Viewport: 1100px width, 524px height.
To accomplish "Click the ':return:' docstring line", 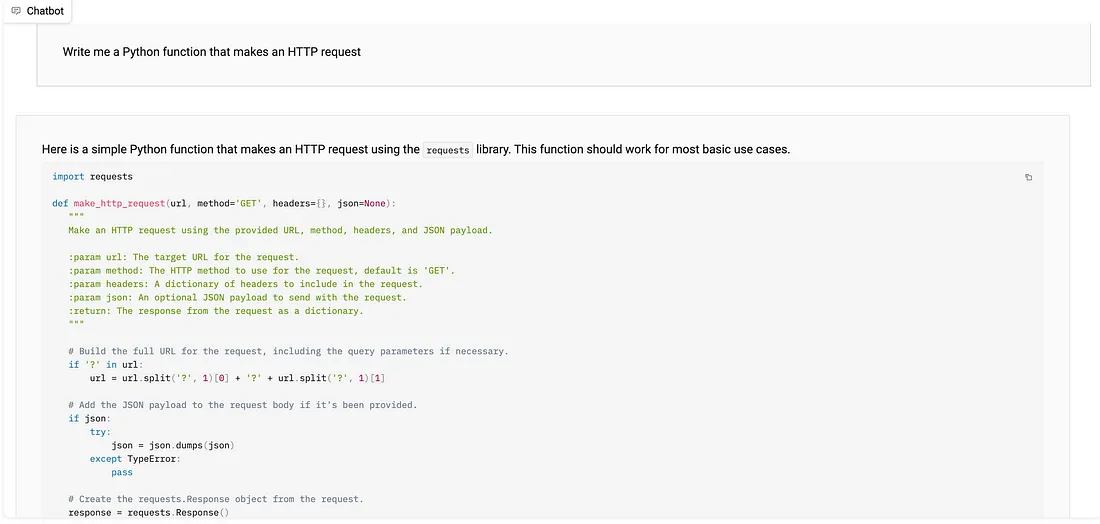I will point(216,311).
